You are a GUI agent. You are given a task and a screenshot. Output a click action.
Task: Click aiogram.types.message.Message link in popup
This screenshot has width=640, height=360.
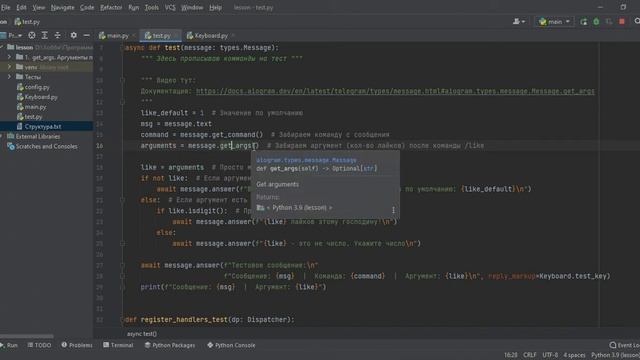point(306,160)
